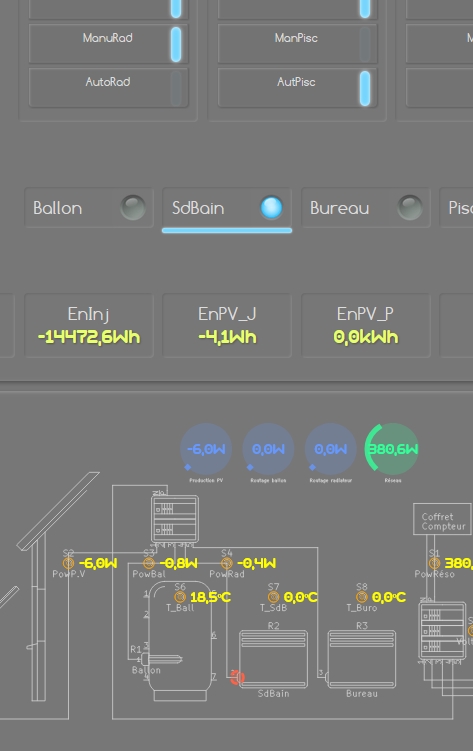Viewport: 473px width, 751px height.
Task: Select the Ballon indicator button
Action: click(x=89, y=208)
